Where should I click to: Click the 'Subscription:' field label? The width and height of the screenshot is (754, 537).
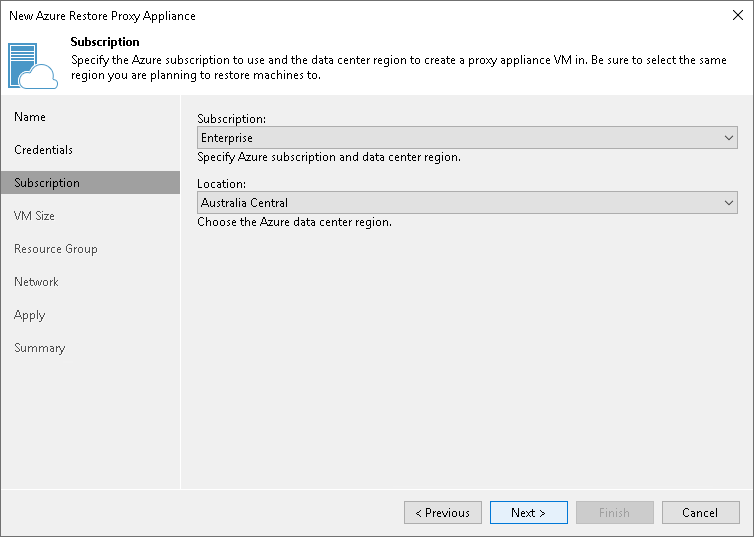click(231, 119)
